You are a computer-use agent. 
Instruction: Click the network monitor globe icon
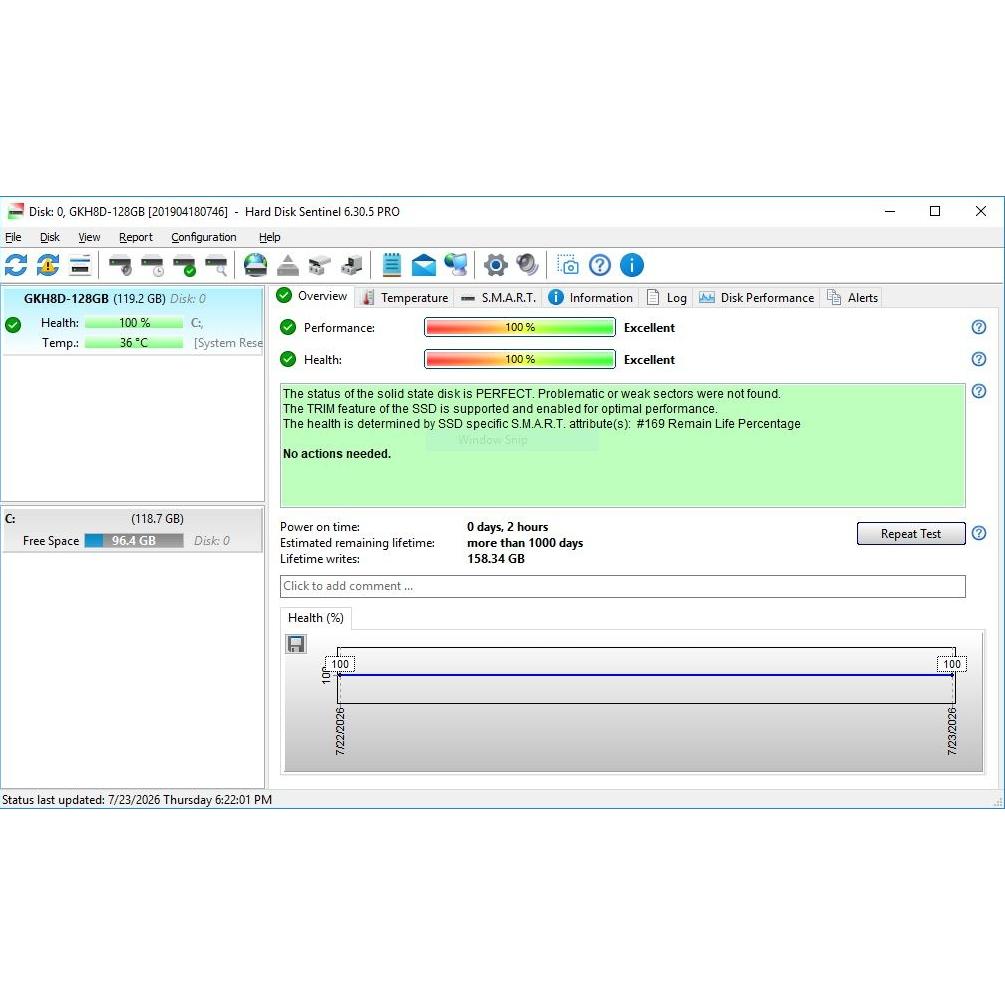[456, 265]
